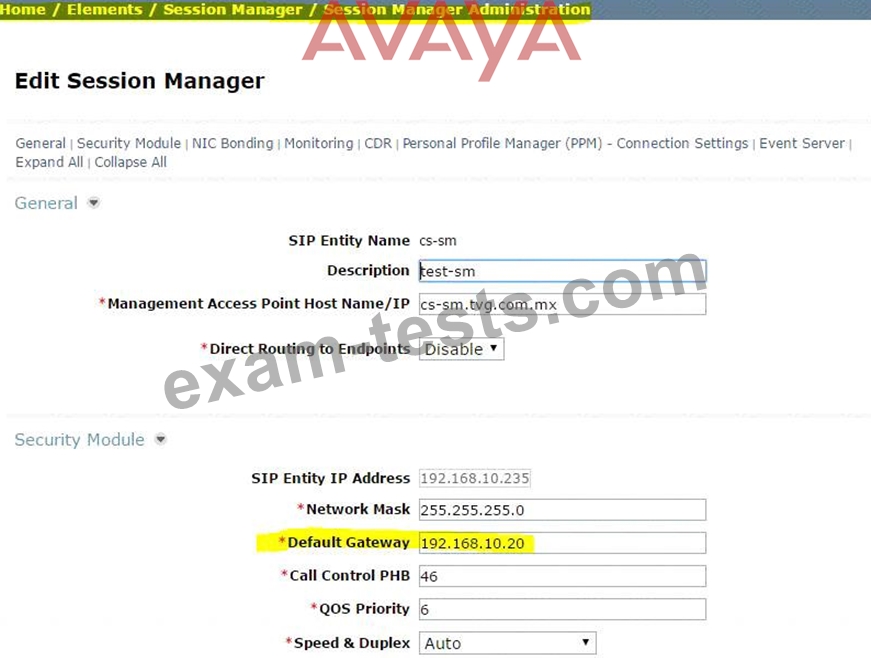Click the Collapse All link
The height and width of the screenshot is (658, 871).
[x=131, y=162]
